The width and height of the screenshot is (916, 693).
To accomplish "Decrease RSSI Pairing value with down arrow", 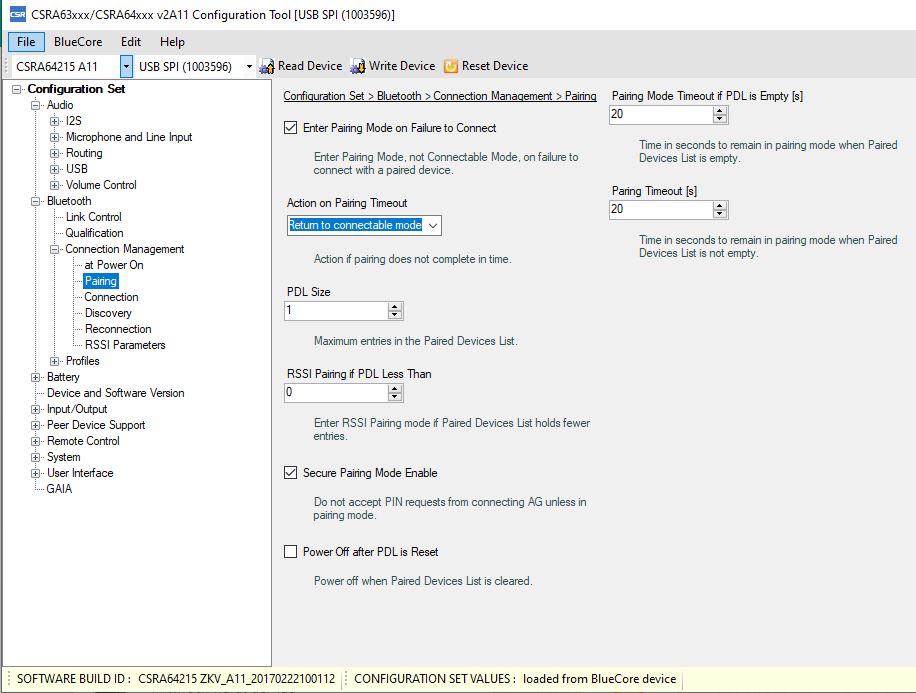I will (x=395, y=397).
